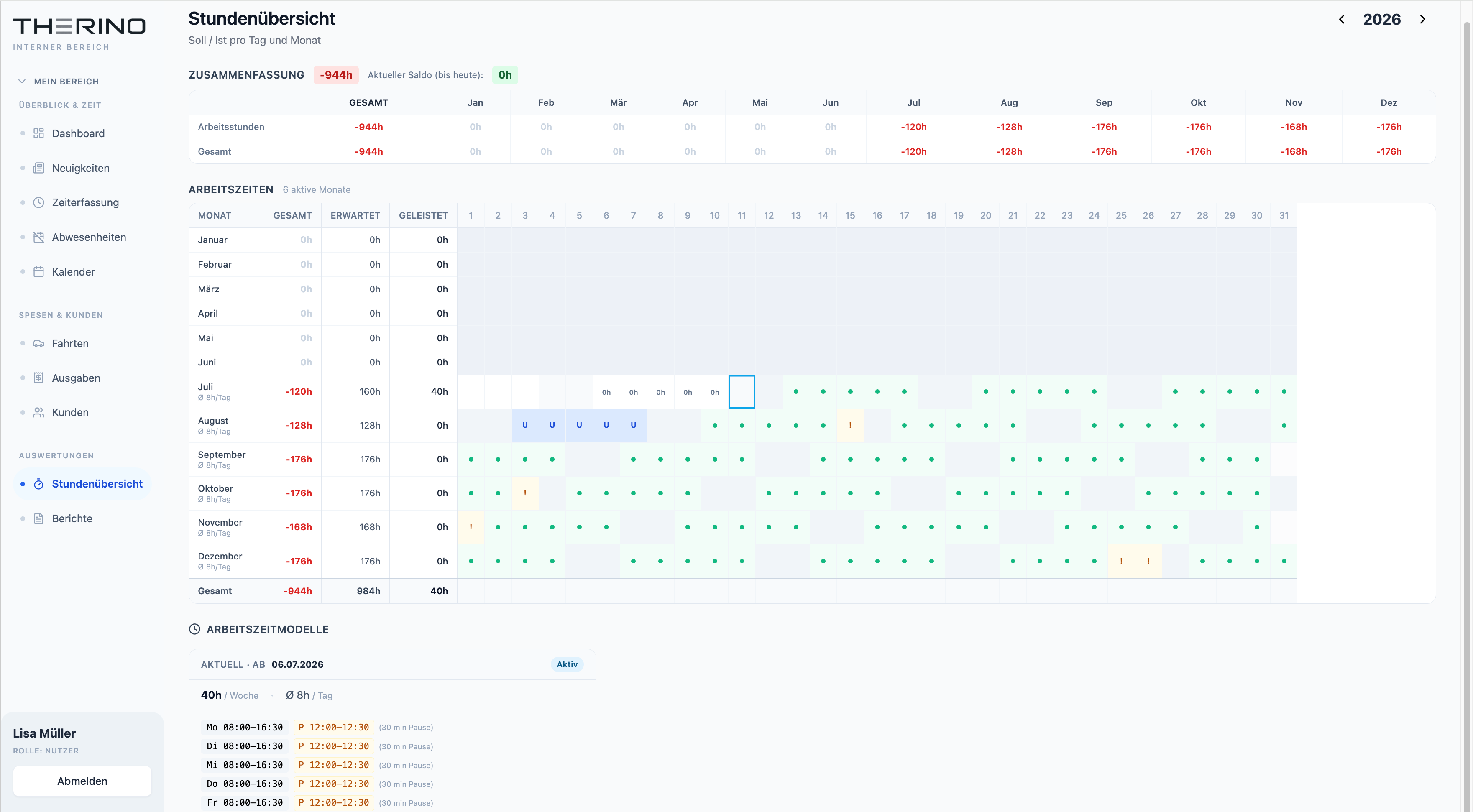Image resolution: width=1473 pixels, height=812 pixels.
Task: Click the Zeiterfassung clock icon
Action: (x=38, y=202)
